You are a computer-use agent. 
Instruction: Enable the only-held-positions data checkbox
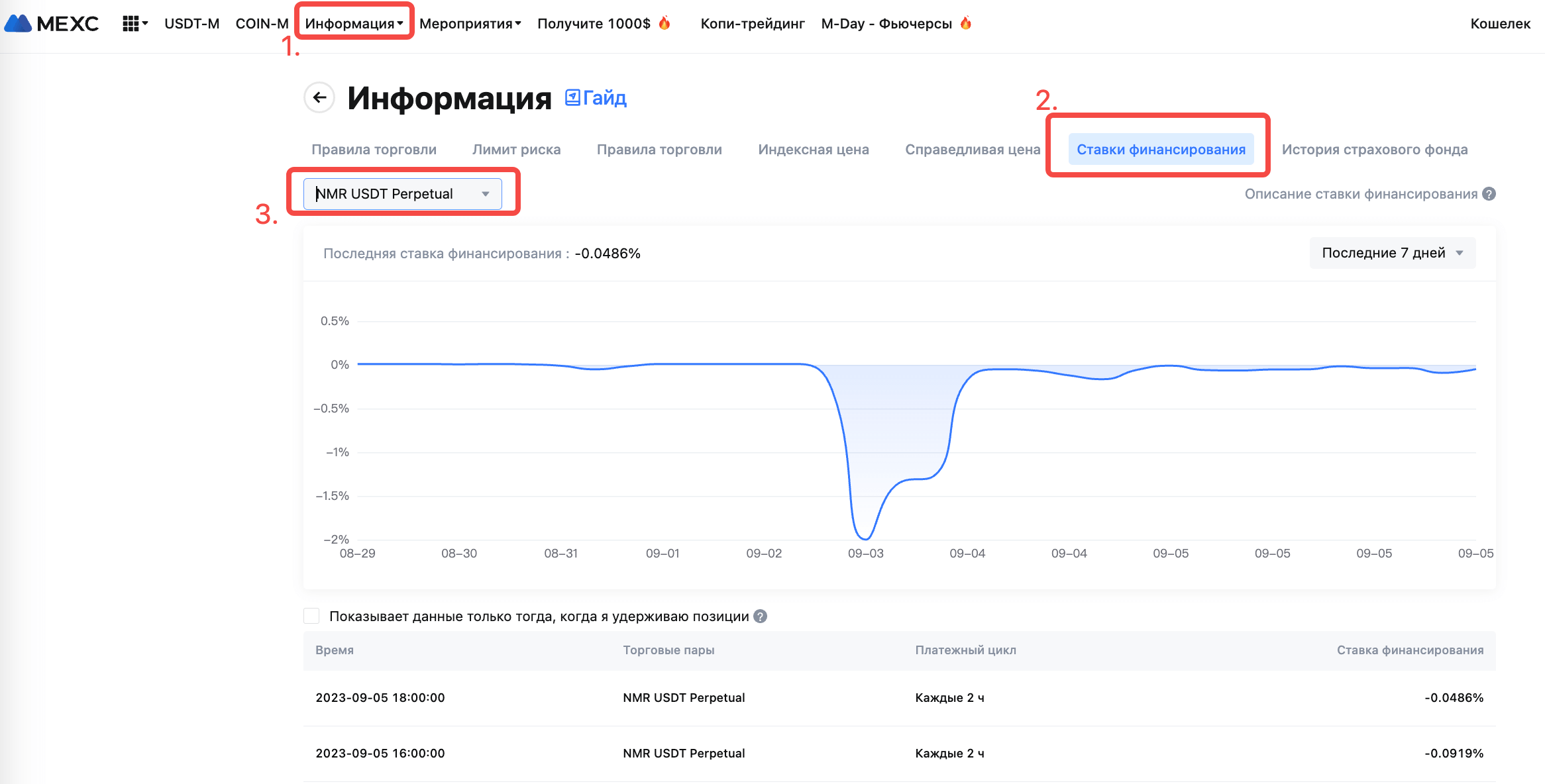(311, 616)
